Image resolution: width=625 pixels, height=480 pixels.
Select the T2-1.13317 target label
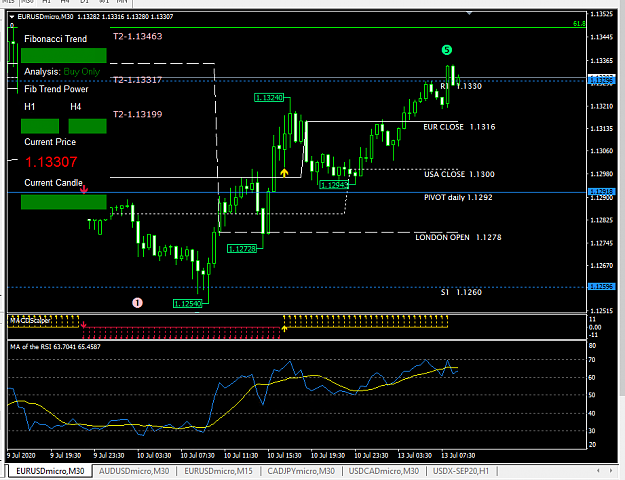tap(138, 80)
